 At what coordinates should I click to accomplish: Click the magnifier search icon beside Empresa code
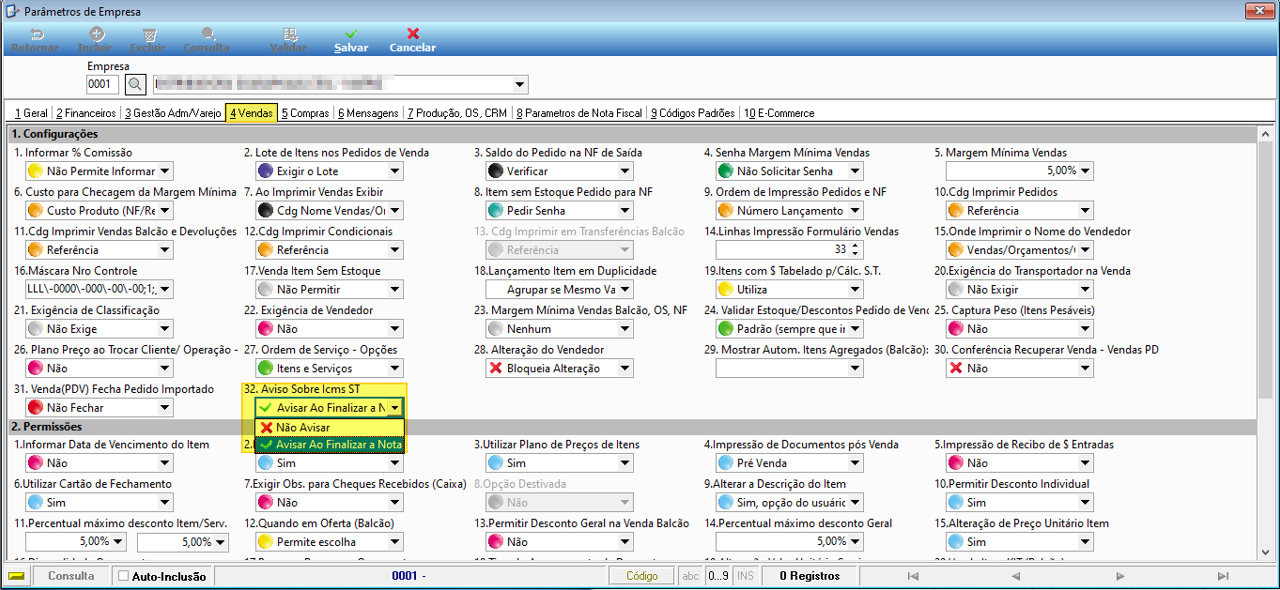pyautogui.click(x=135, y=84)
